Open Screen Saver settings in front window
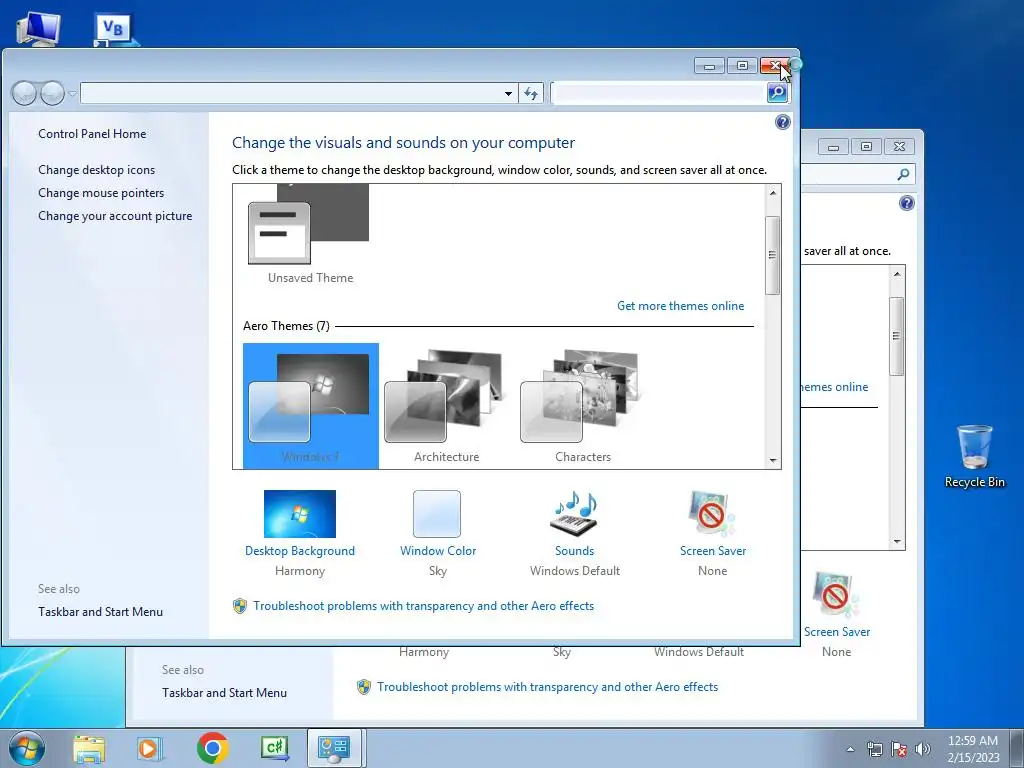The height and width of the screenshot is (768, 1024). pyautogui.click(x=712, y=514)
